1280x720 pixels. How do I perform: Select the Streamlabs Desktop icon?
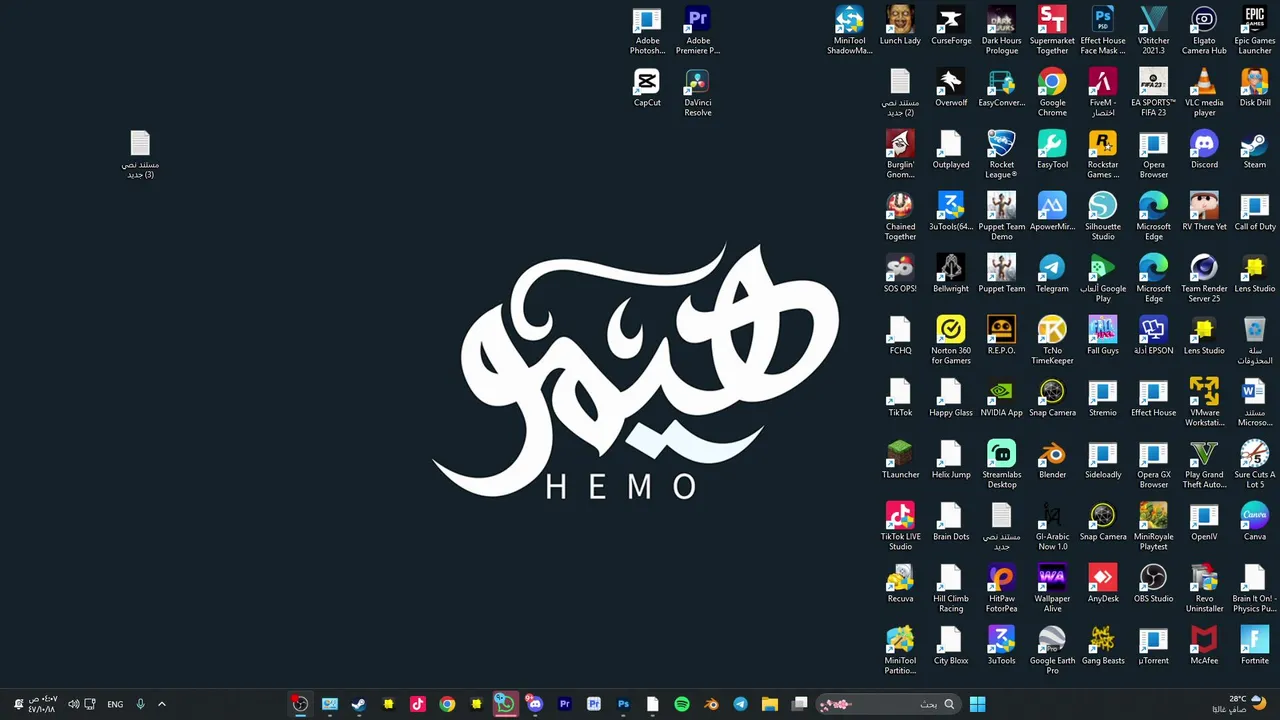click(x=1001, y=465)
